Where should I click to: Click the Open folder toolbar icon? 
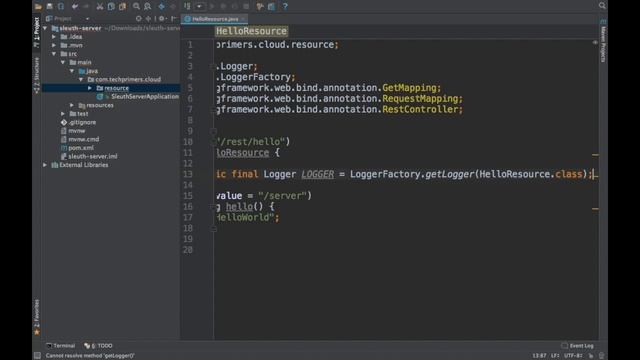[x=38, y=6]
